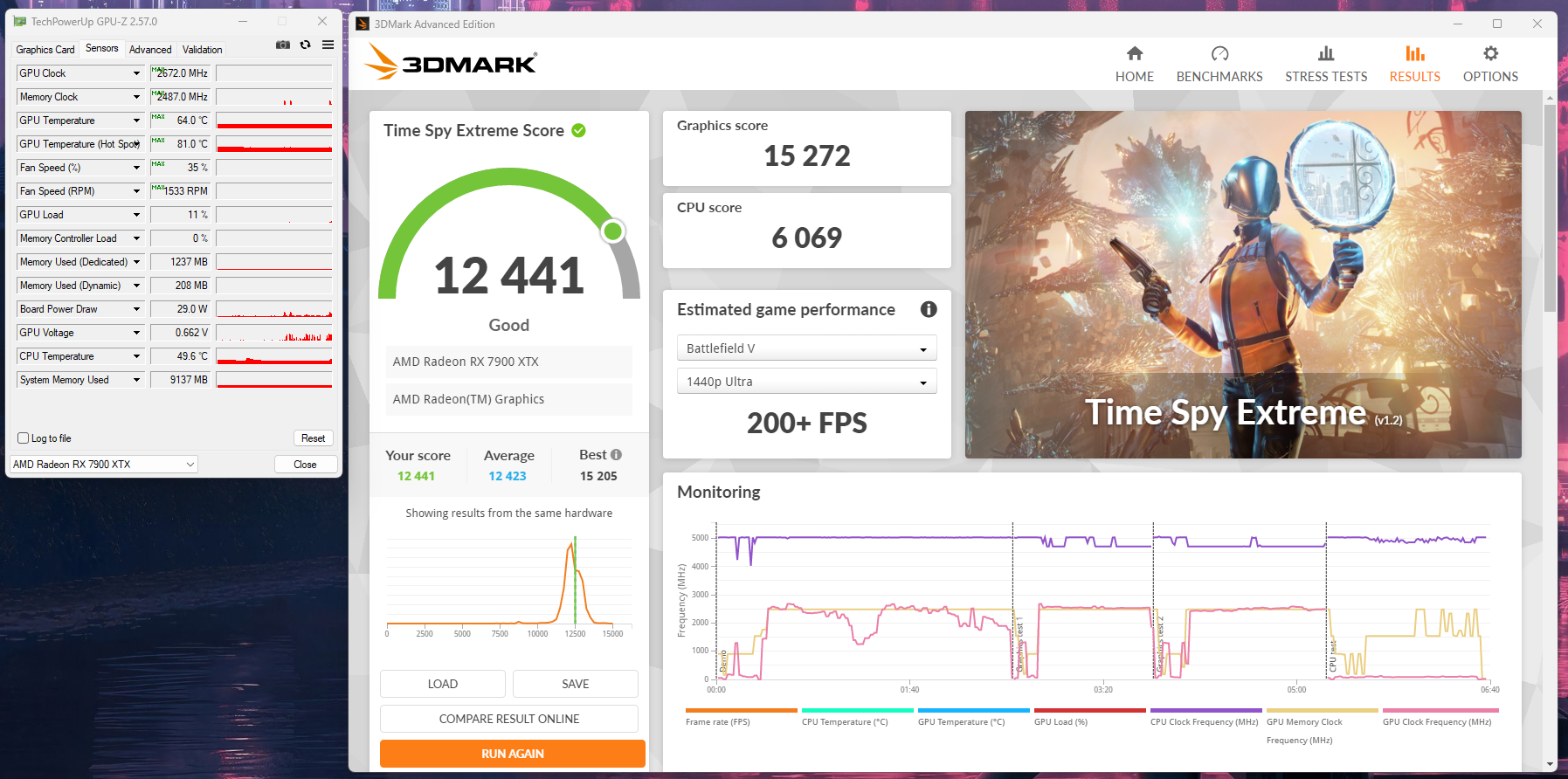Click the 3DMark vertical scrollbar thumb
The width and height of the screenshot is (1568, 779).
coord(1550,208)
